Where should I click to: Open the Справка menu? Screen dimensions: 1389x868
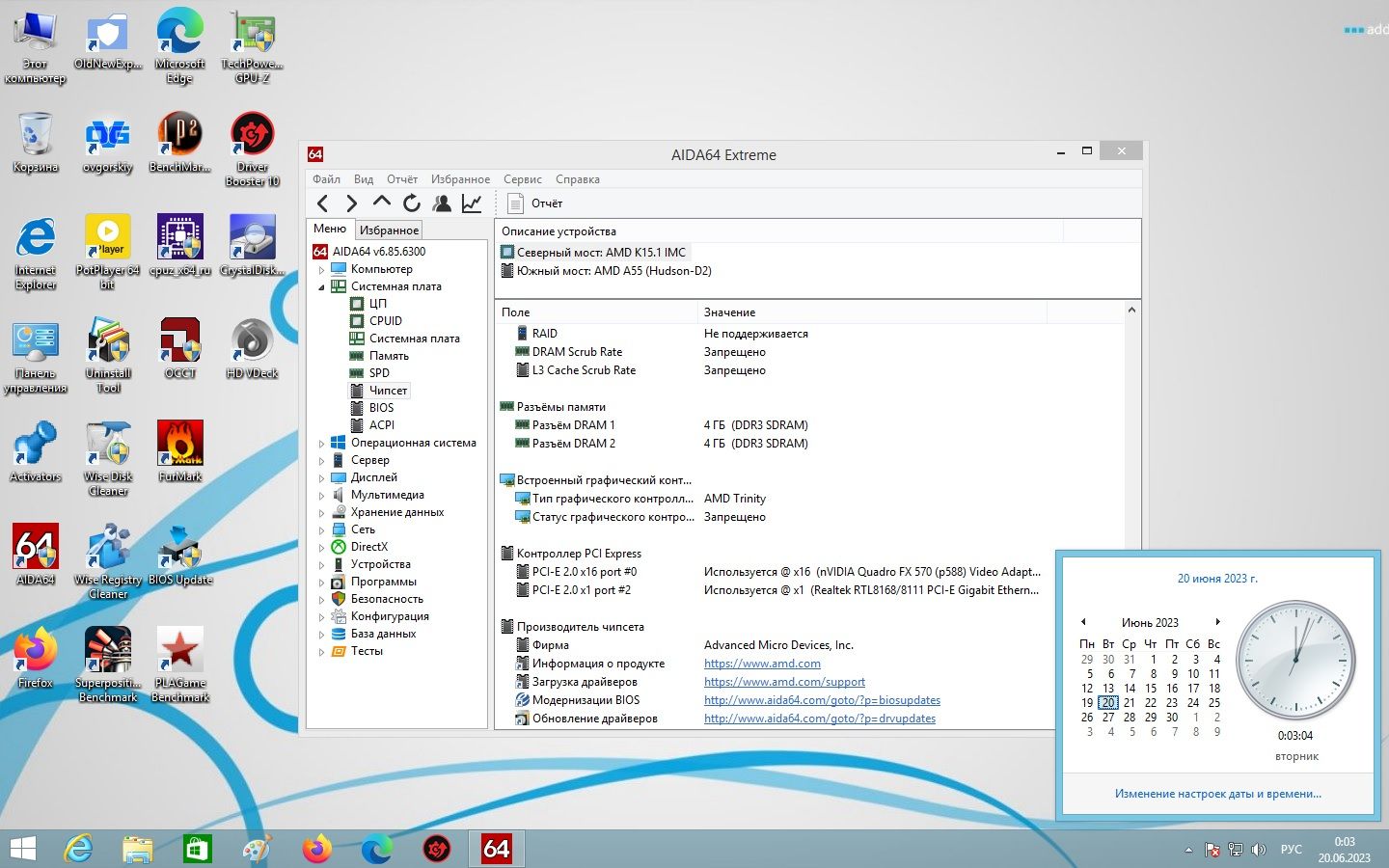[577, 179]
